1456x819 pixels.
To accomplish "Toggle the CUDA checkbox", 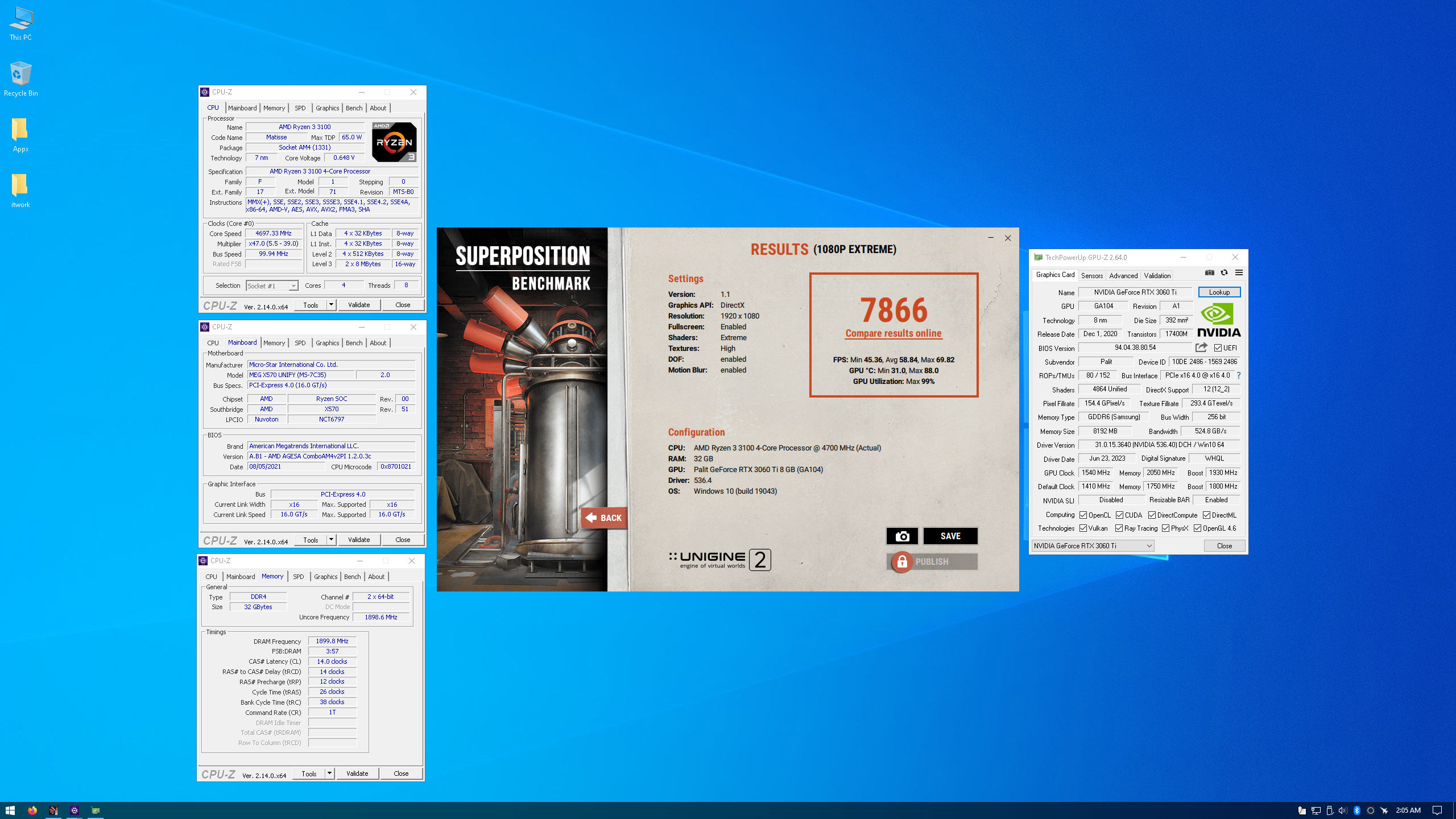I will click(1119, 515).
